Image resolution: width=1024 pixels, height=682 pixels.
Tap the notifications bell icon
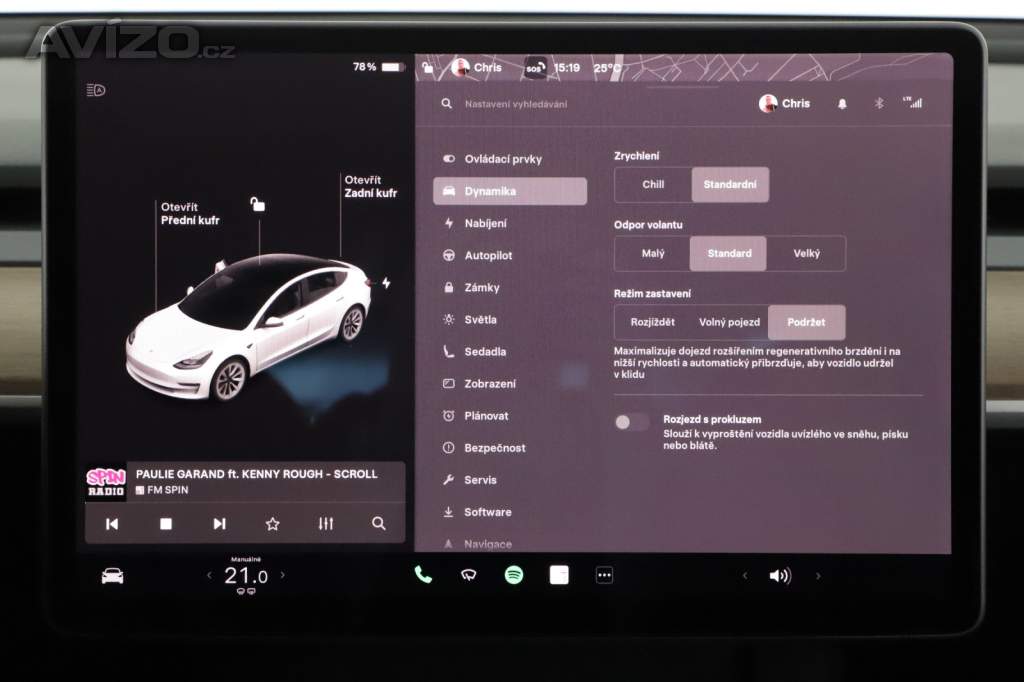coord(842,104)
